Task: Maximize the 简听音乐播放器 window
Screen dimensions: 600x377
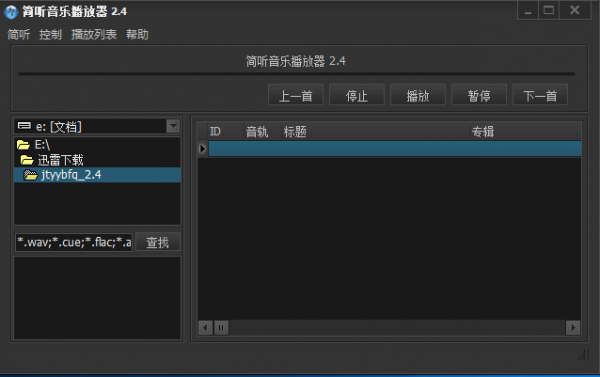Action: click(x=549, y=10)
